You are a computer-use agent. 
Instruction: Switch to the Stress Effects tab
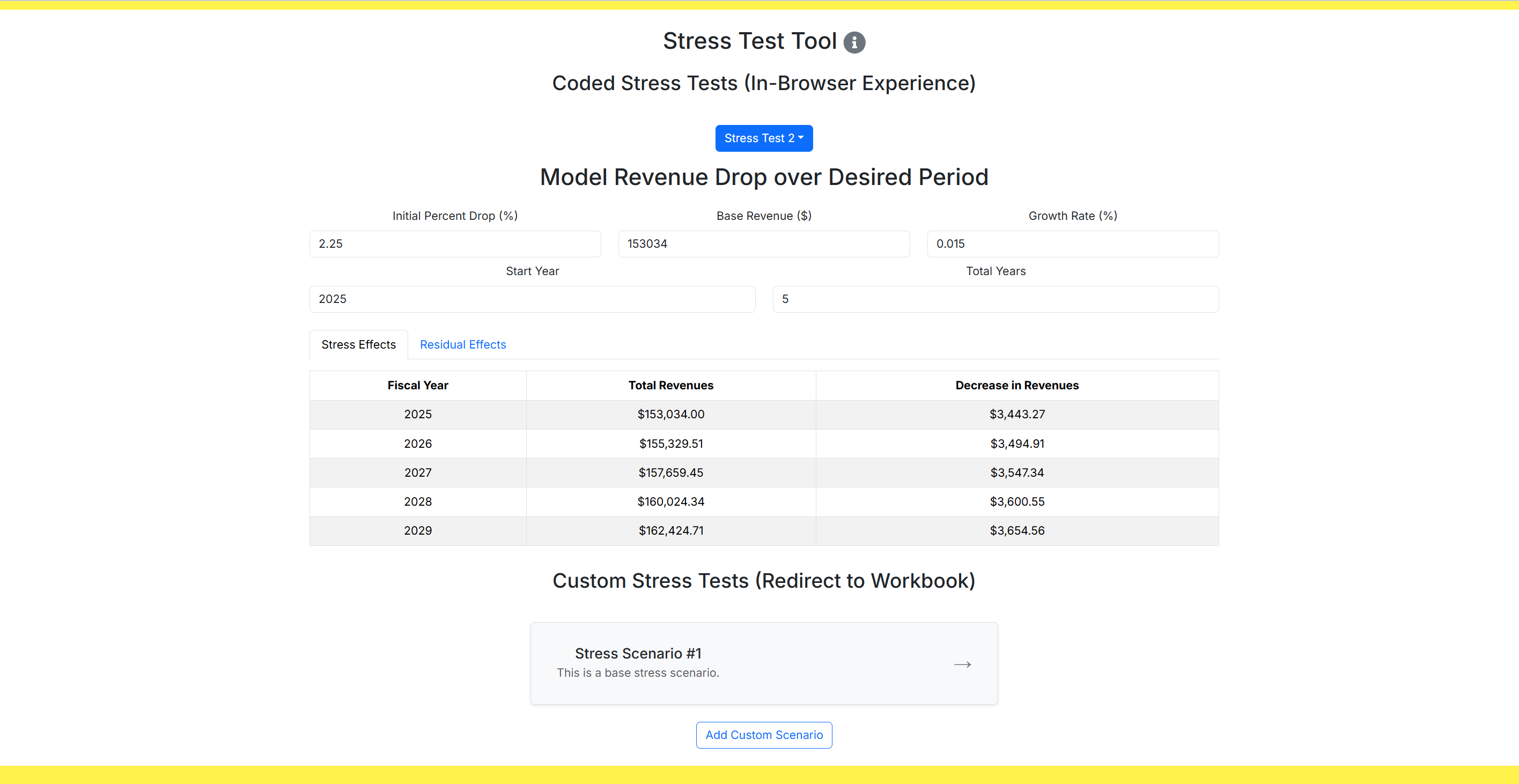coord(358,344)
